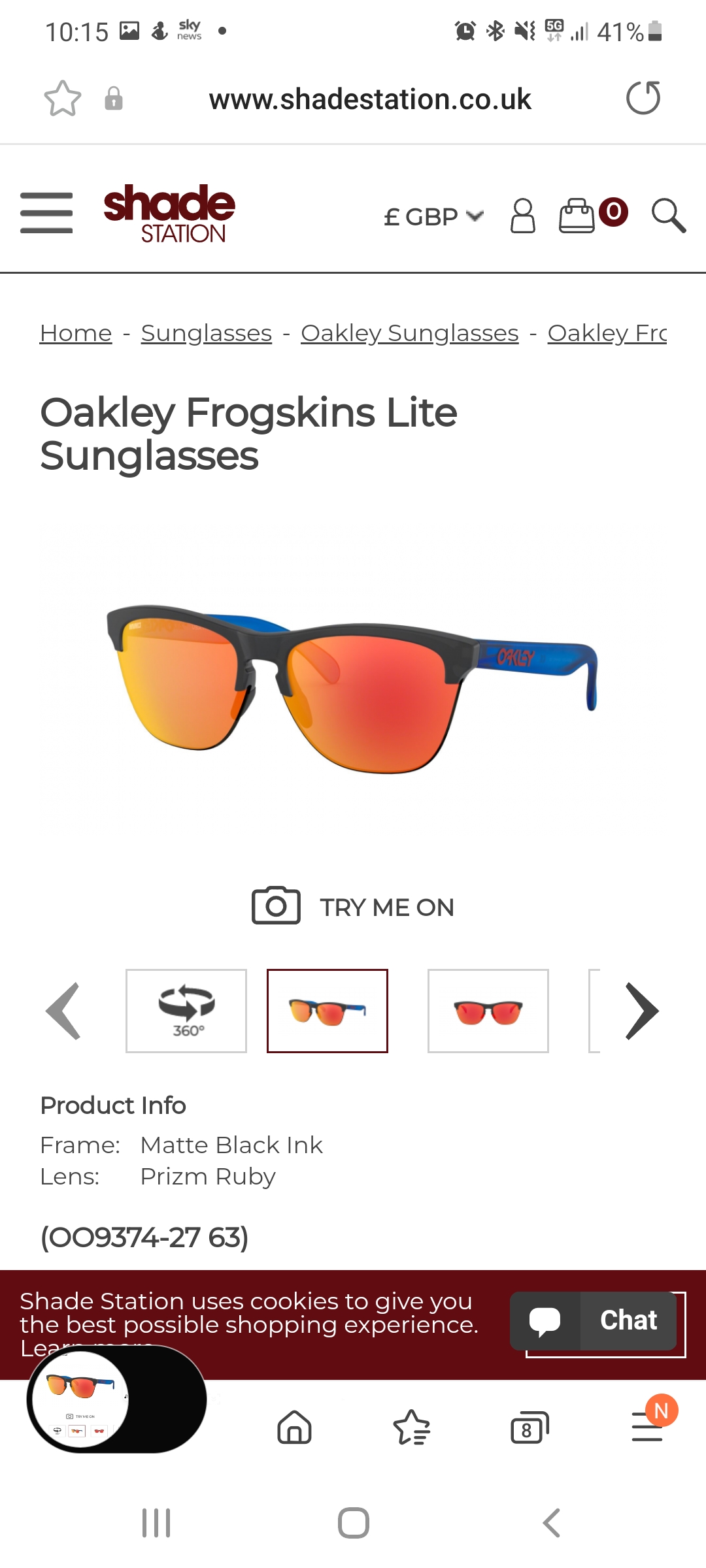Open browser tabs counter showing 8

pos(529,1428)
